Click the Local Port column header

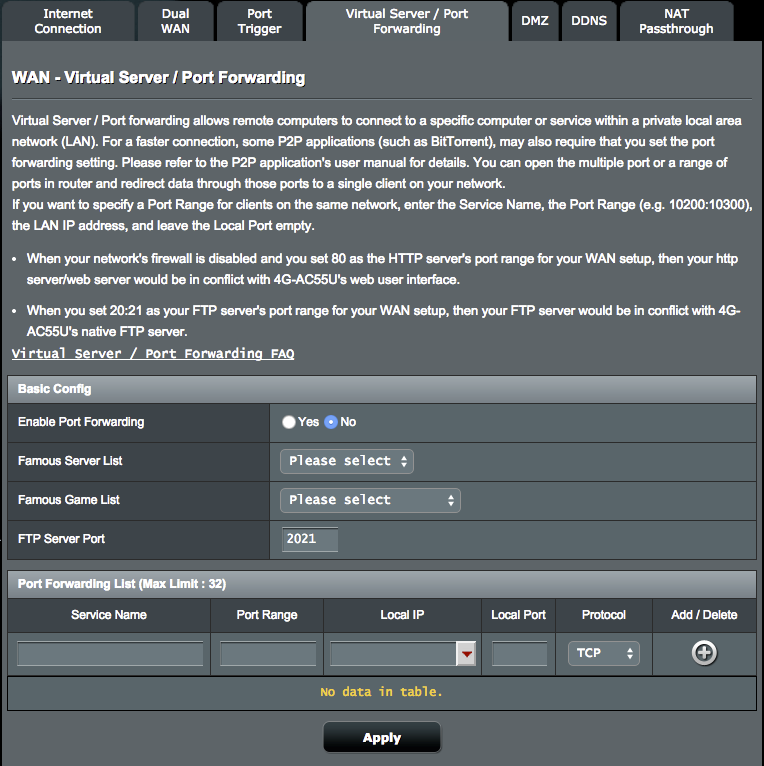(518, 615)
